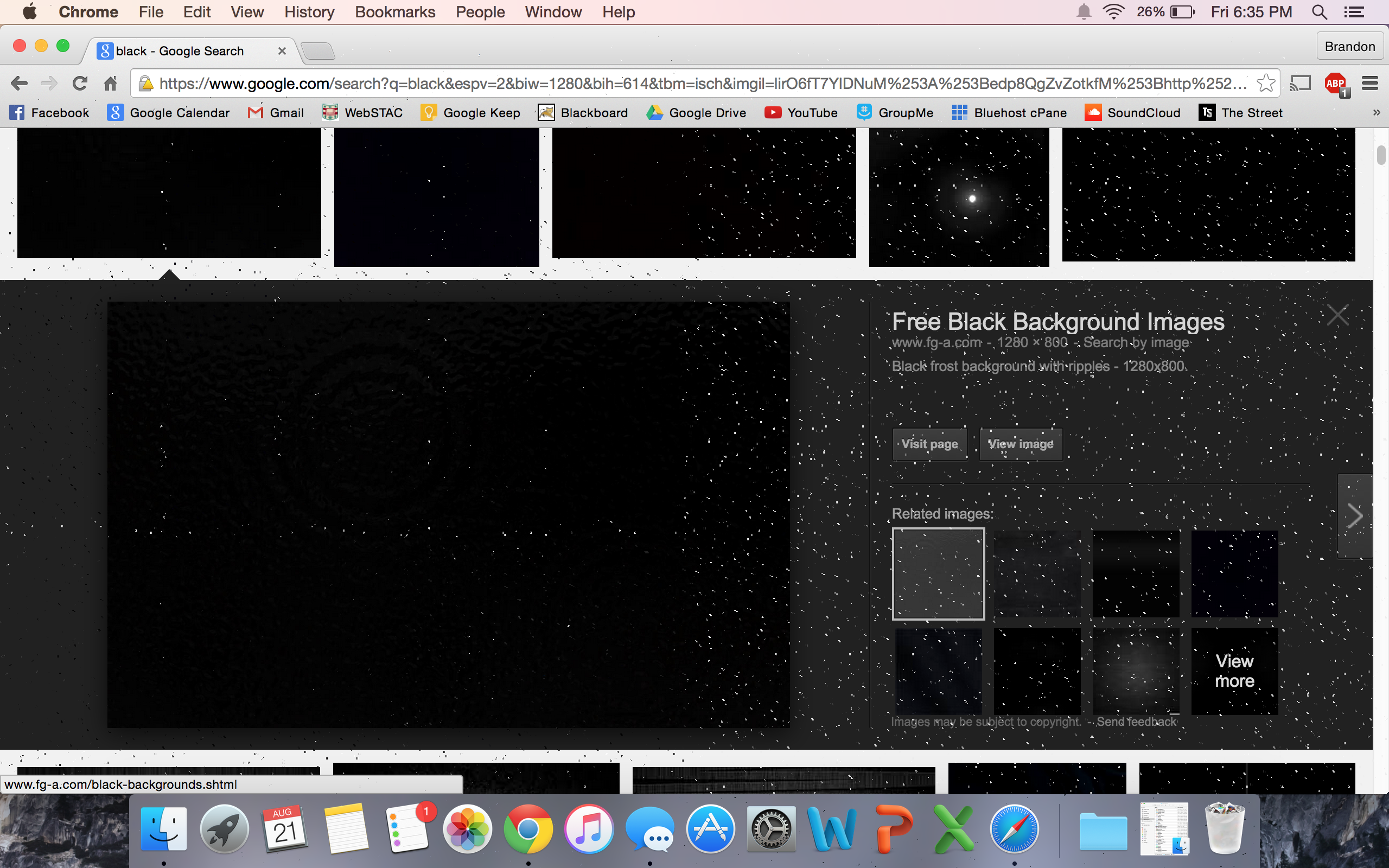Open the Brandon profile switcher
The width and height of the screenshot is (1389, 868).
[1349, 47]
